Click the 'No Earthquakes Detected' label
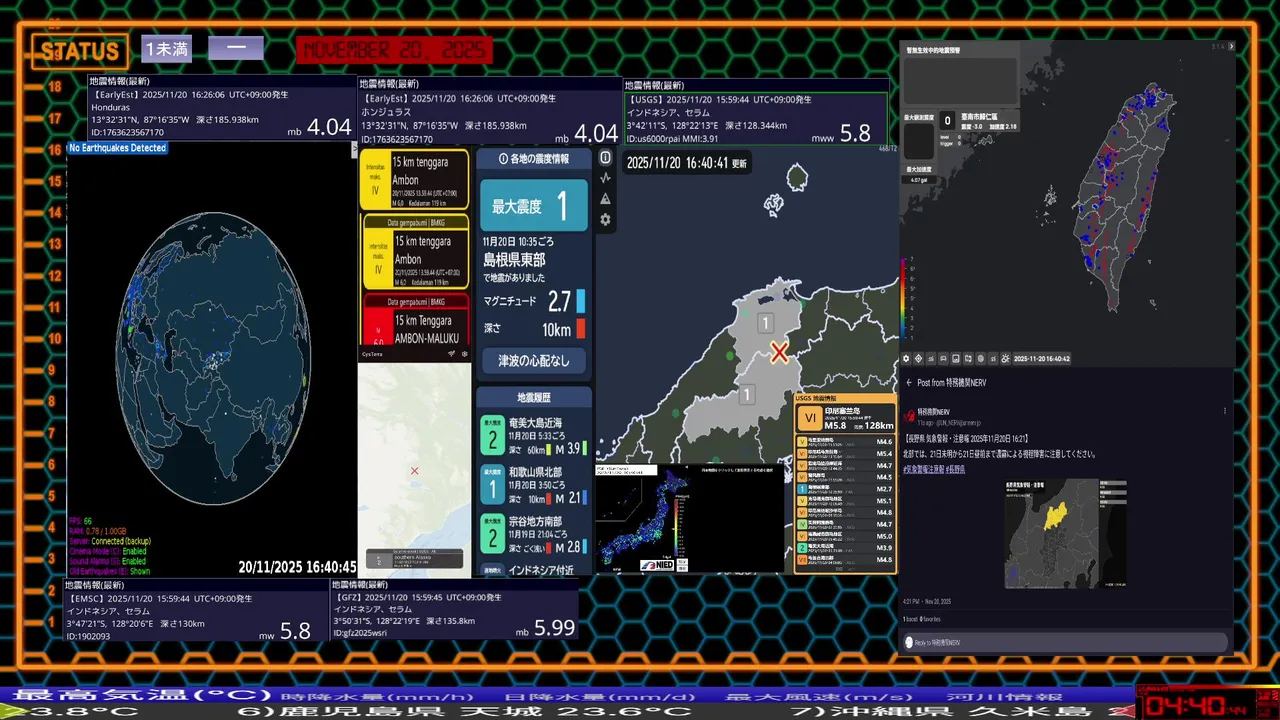The height and width of the screenshot is (720, 1280). tap(117, 148)
